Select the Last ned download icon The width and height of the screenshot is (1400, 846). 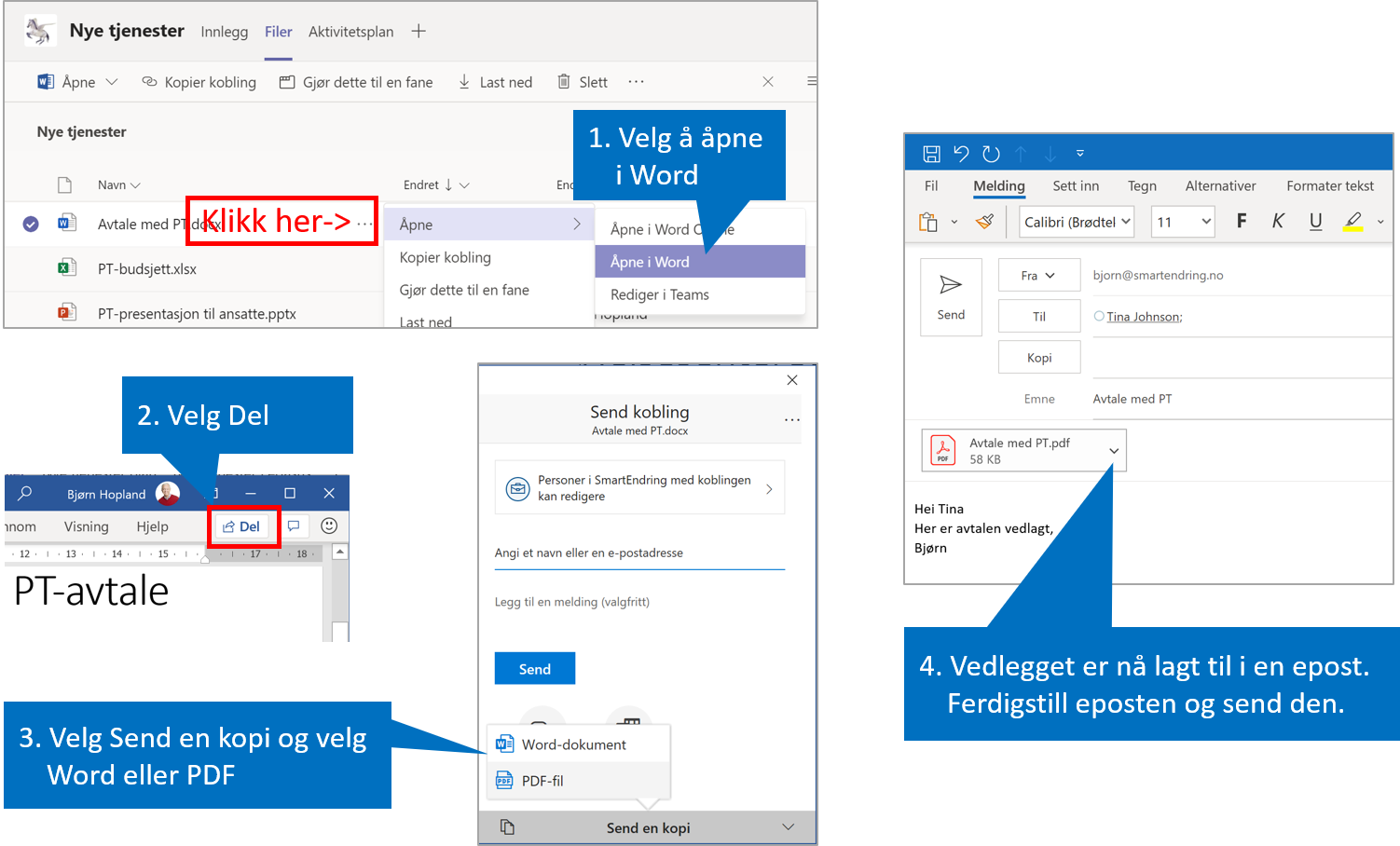pyautogui.click(x=464, y=82)
